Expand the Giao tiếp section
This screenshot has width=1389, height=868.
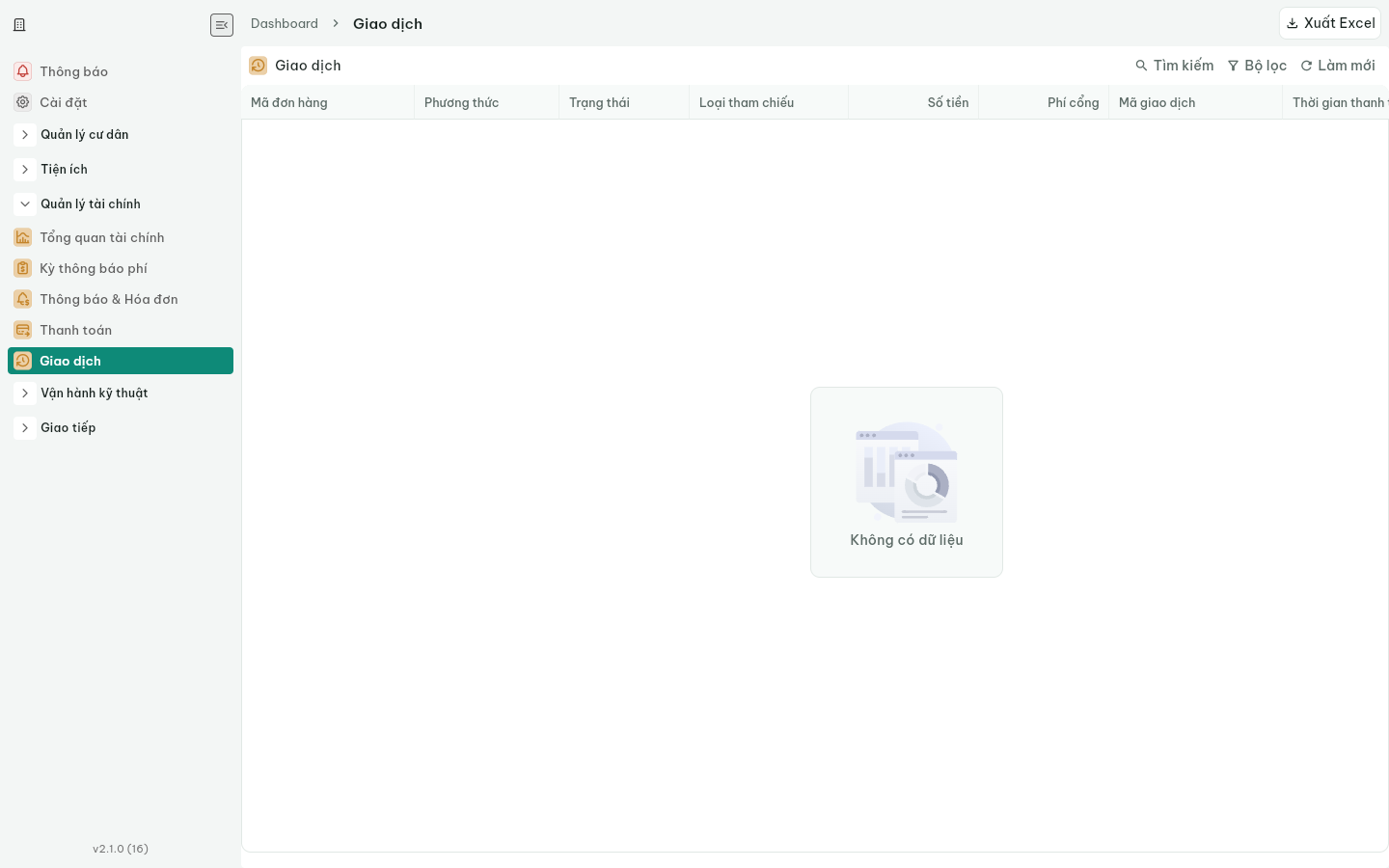25,428
